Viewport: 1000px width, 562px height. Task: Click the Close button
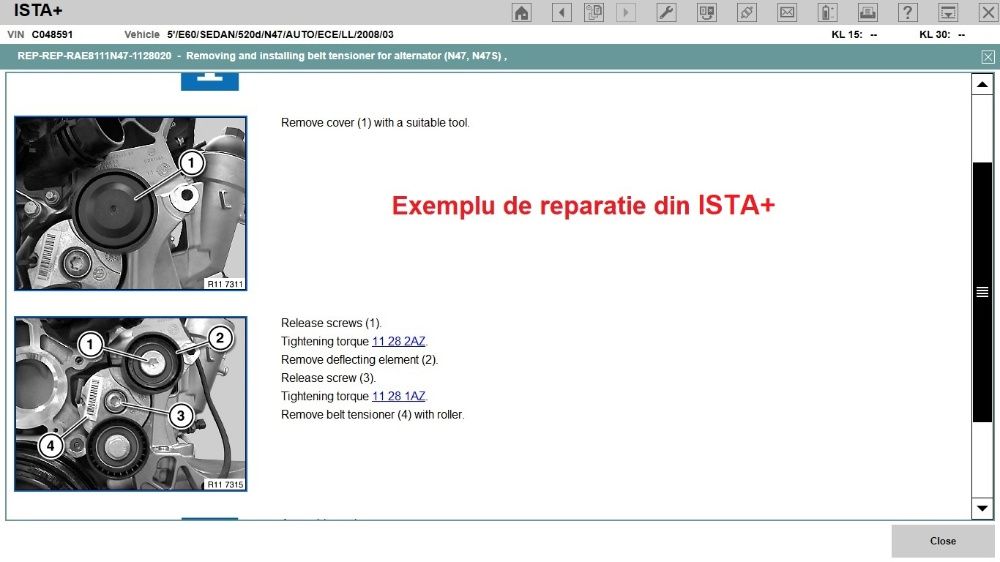coord(943,541)
